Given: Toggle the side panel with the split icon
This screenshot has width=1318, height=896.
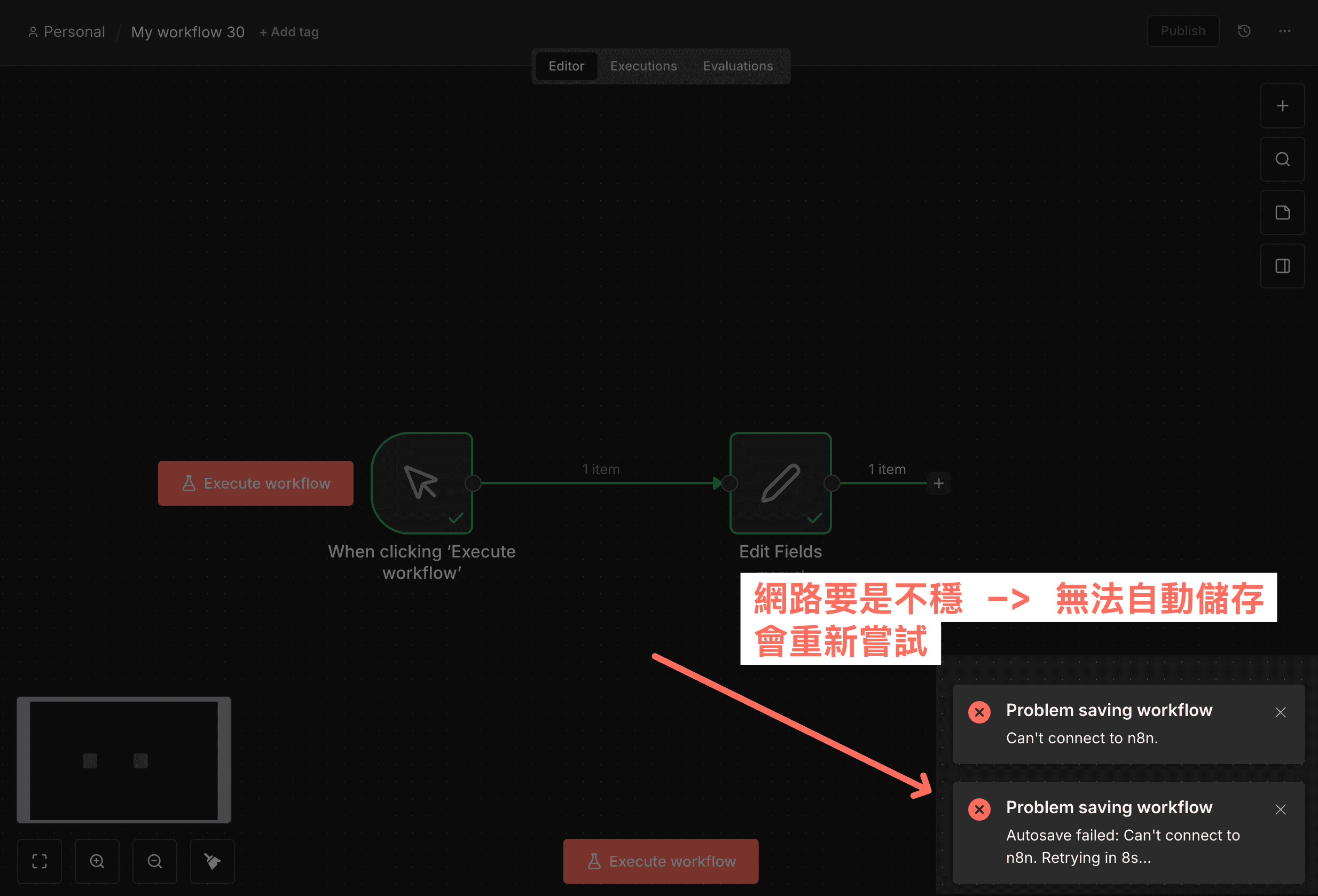Looking at the screenshot, I should 1282,265.
